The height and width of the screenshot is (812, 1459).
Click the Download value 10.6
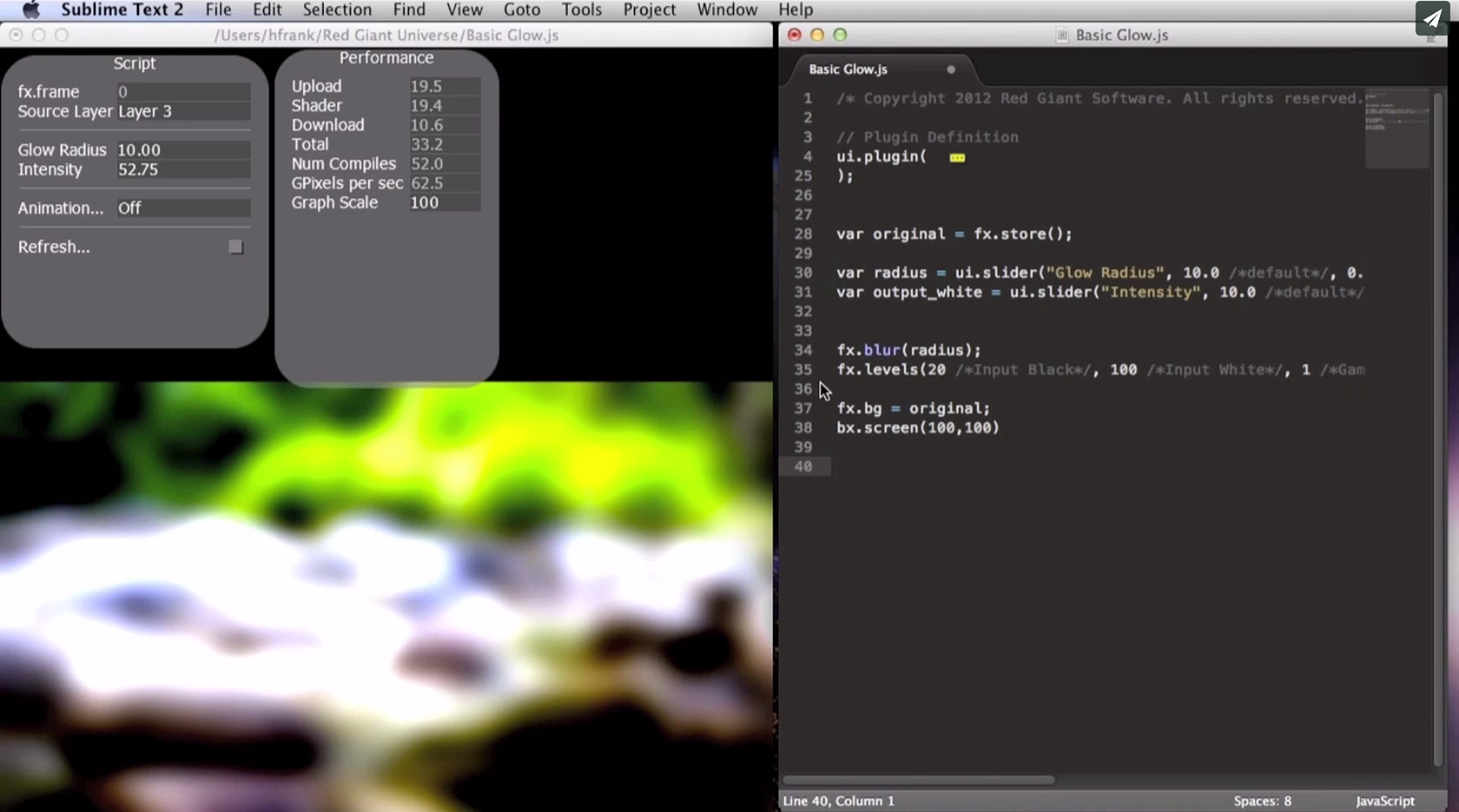pos(445,125)
